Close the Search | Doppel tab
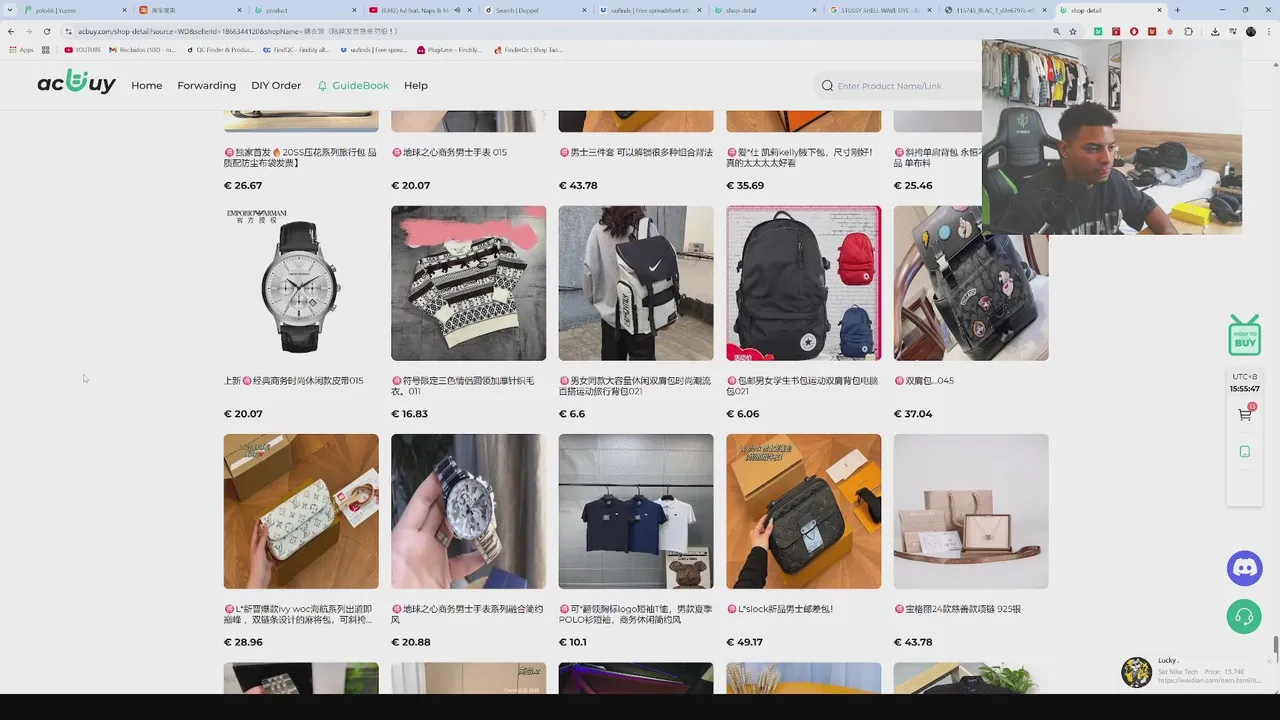Screen dimensions: 1280x720 click(584, 10)
